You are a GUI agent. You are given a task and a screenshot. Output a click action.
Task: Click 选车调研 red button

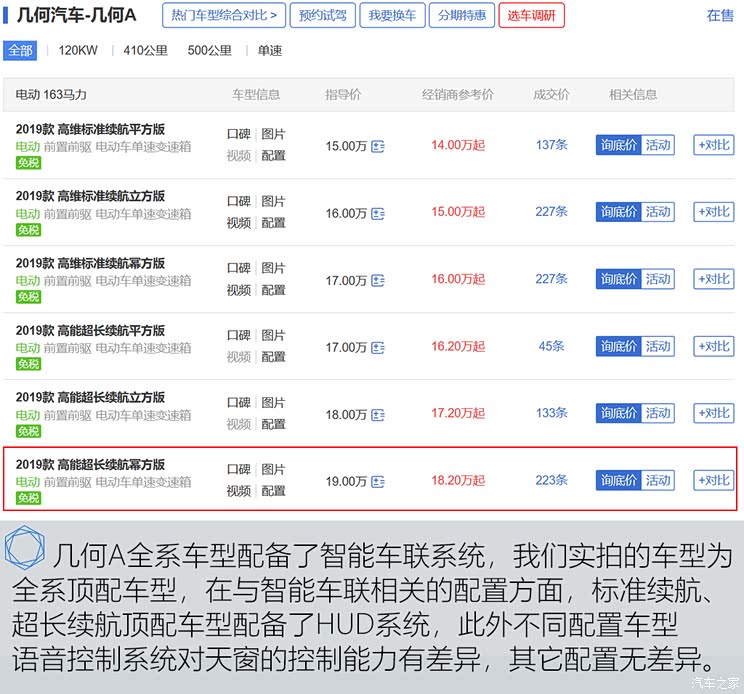531,15
